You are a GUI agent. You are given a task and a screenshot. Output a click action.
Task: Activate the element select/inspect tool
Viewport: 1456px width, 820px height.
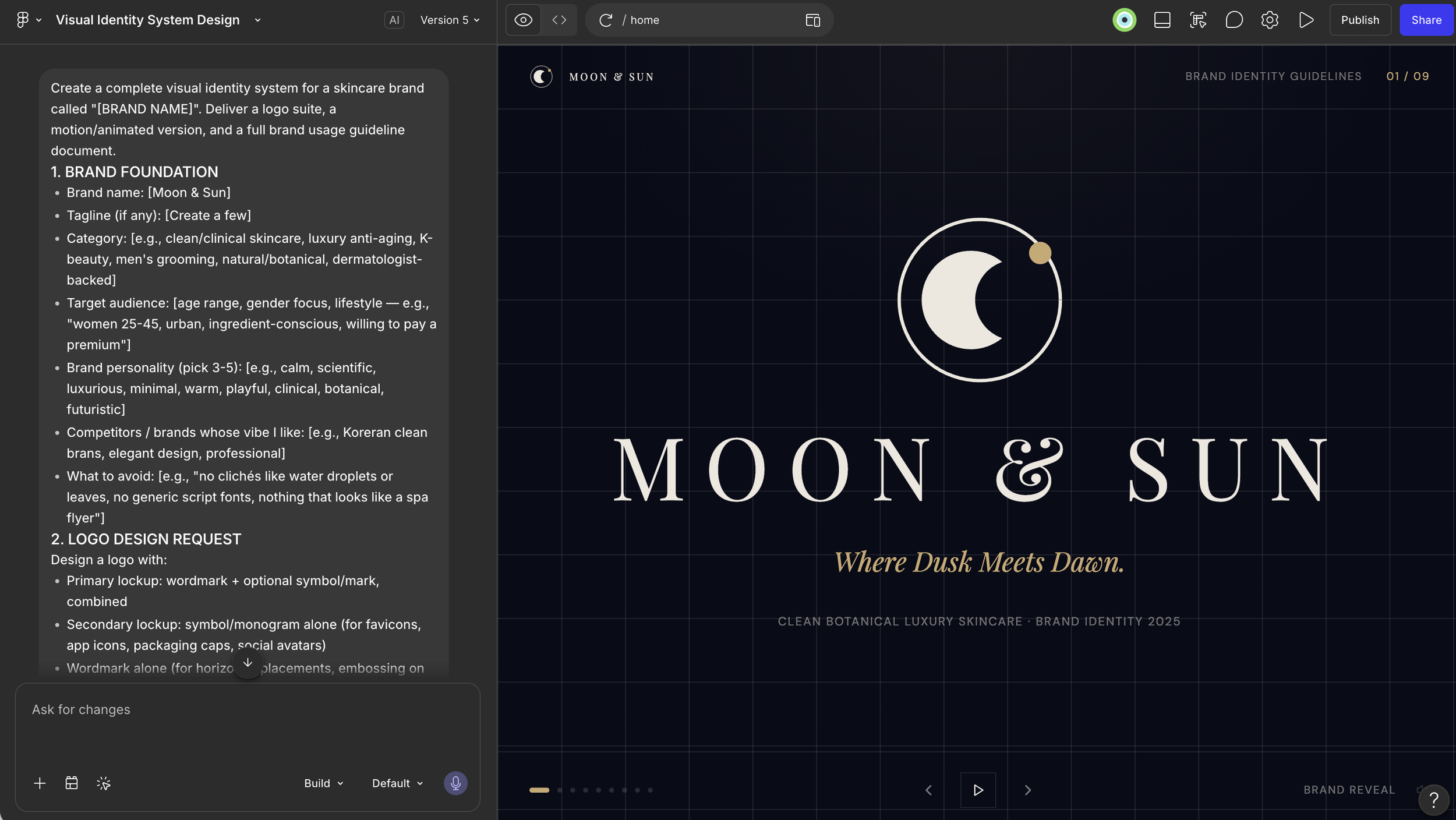(x=1198, y=20)
